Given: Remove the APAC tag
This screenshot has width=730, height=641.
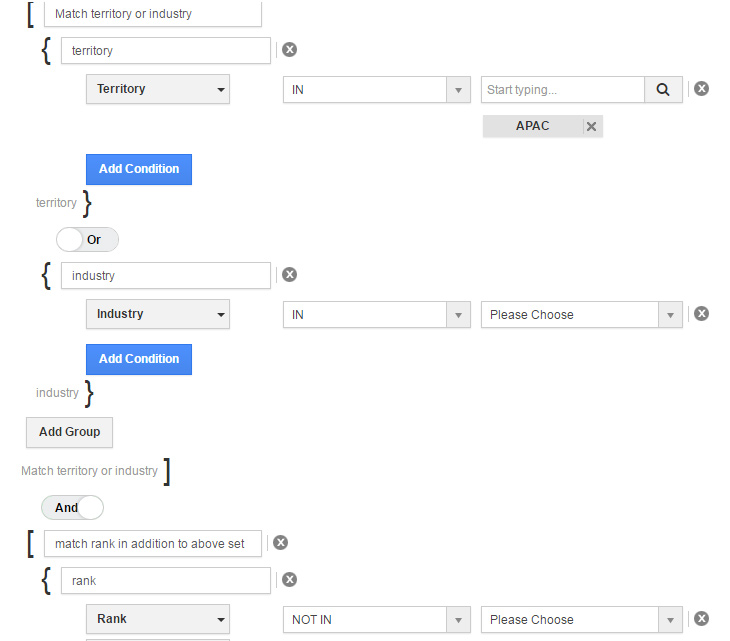Looking at the screenshot, I should 591,126.
